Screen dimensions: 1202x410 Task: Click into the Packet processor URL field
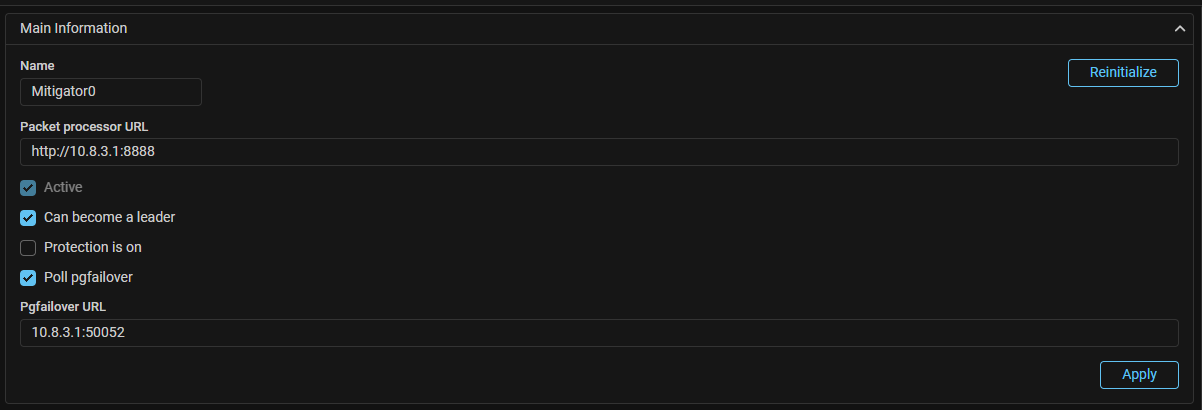pyautogui.click(x=598, y=152)
